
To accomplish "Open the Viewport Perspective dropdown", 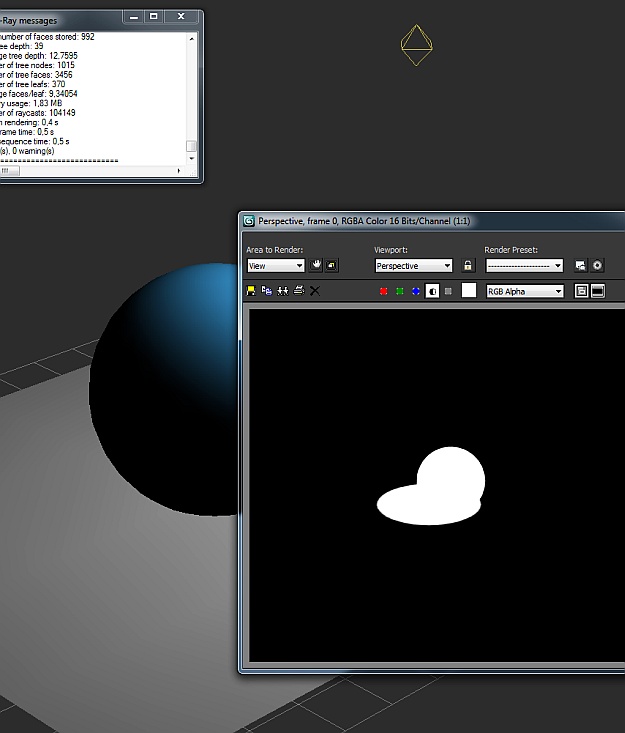I will click(x=414, y=266).
